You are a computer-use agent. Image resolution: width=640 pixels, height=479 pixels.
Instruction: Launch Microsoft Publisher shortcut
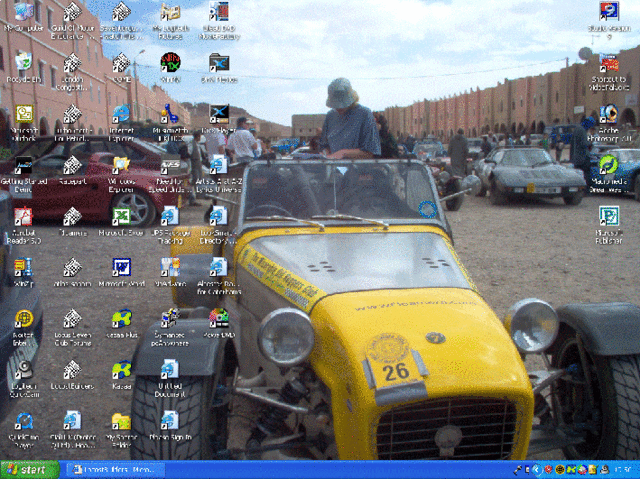coord(608,217)
